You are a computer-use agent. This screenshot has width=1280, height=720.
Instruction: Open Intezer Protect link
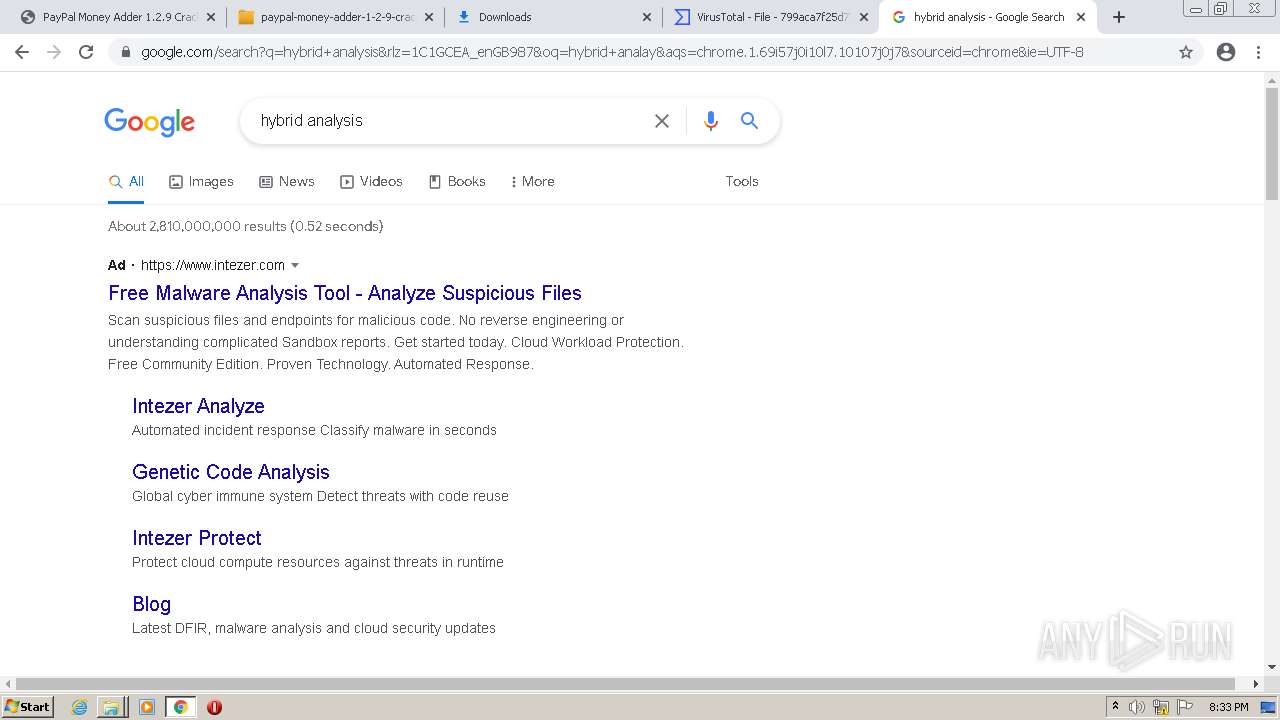tap(197, 538)
